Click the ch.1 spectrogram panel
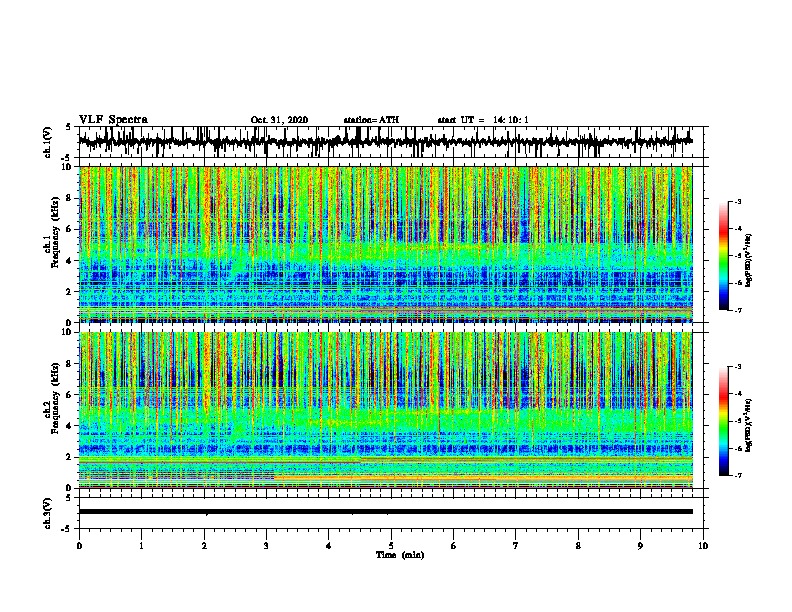This screenshot has height=612, width=792. [385, 244]
